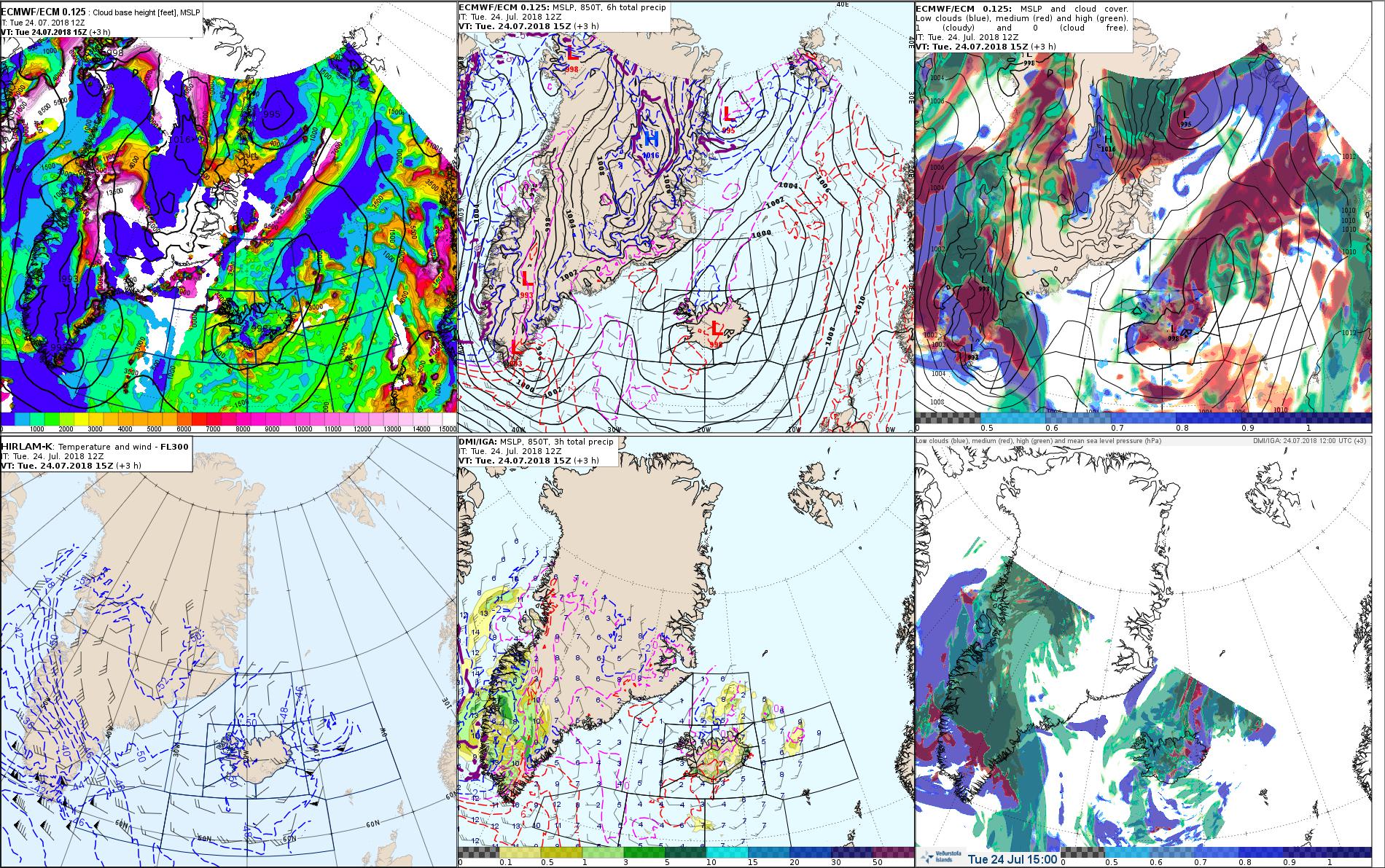
Task: Pick the 0.7 swatch in DMI cloud cover legend
Action: [1216, 852]
